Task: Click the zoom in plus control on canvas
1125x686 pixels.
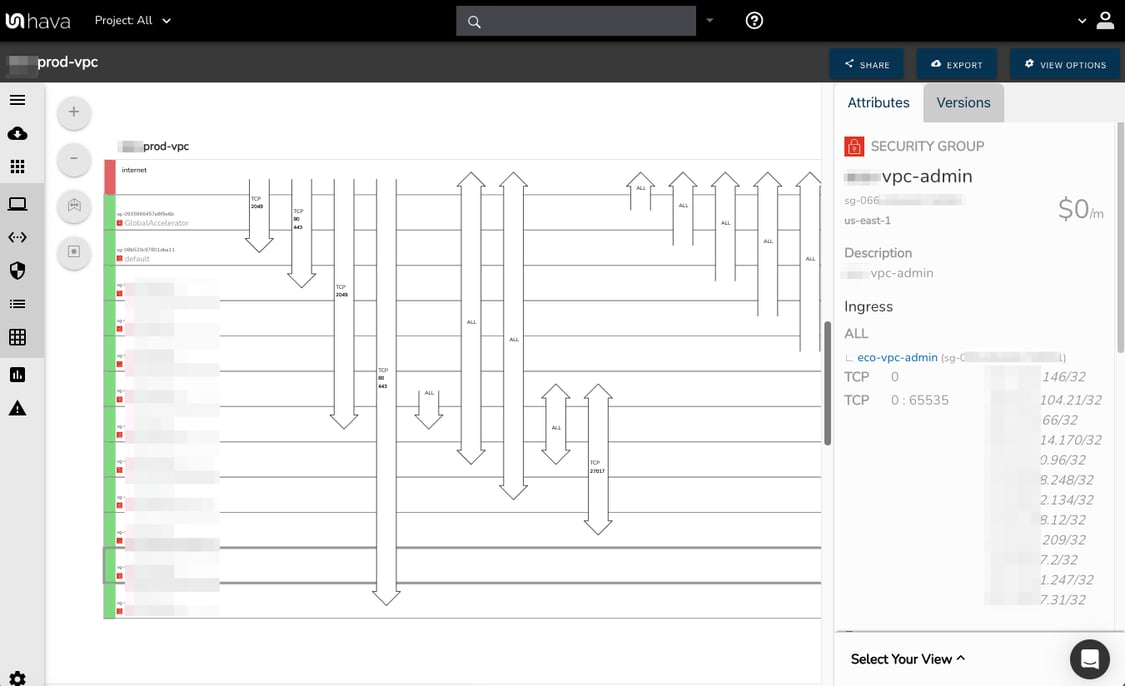Action: coord(73,112)
